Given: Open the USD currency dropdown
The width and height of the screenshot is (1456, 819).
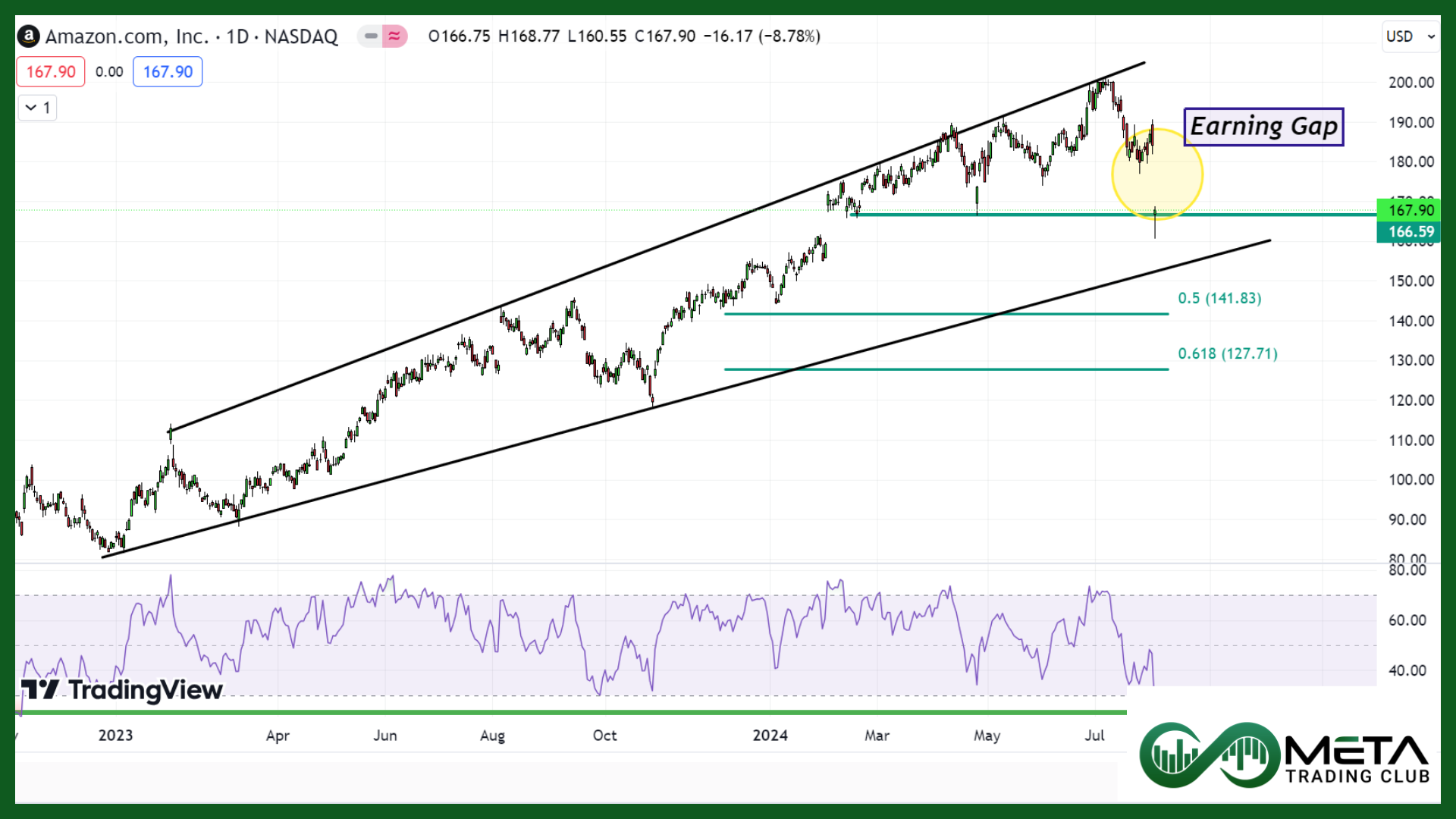Looking at the screenshot, I should (1410, 36).
